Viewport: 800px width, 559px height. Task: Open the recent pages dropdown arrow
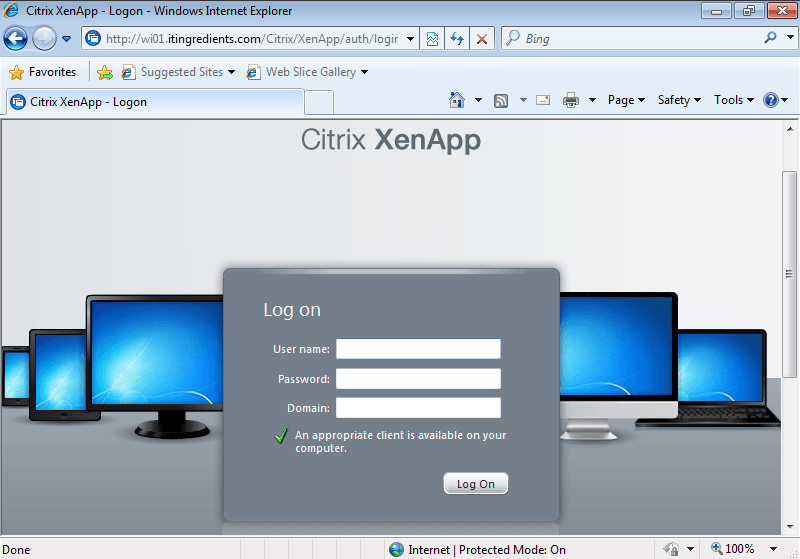(66, 39)
